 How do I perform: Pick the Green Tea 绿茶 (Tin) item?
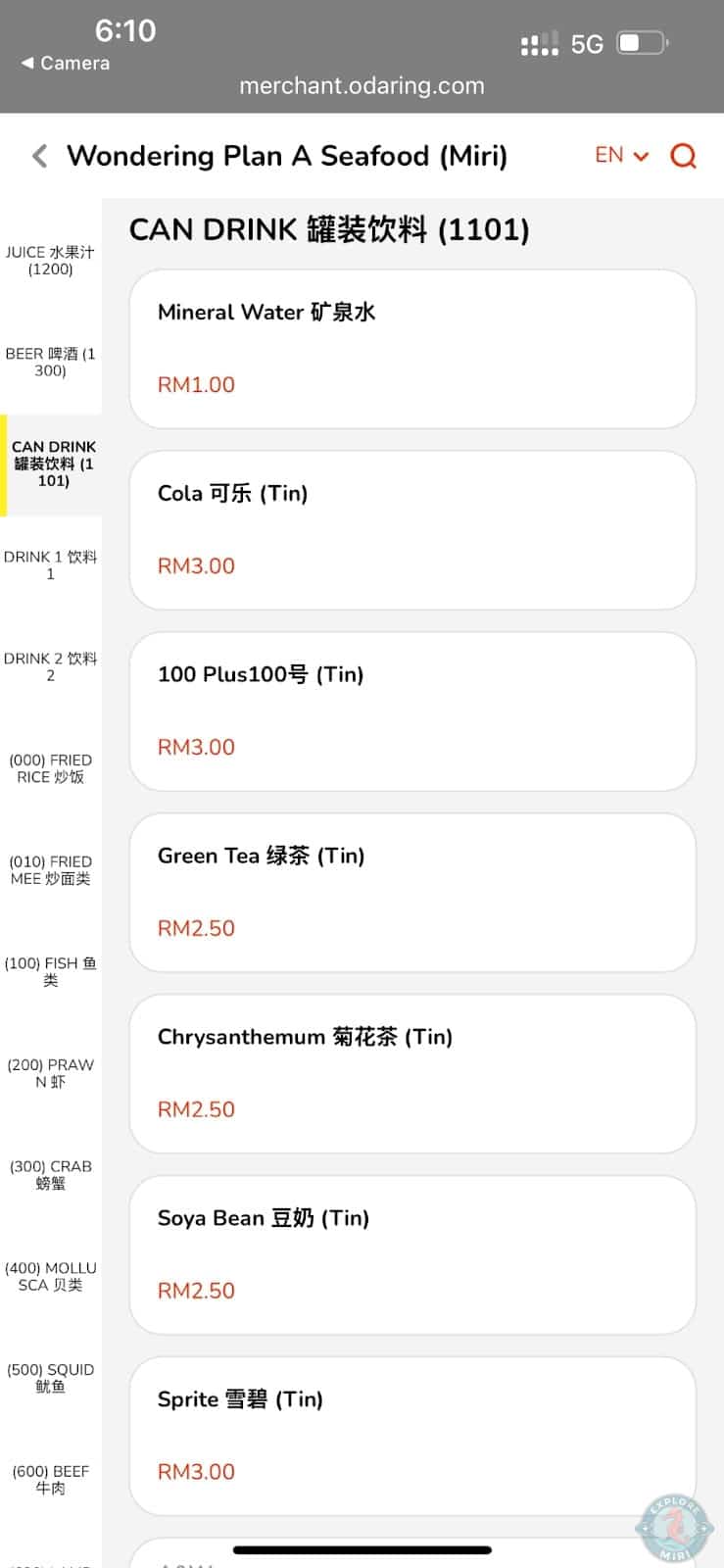[x=411, y=893]
